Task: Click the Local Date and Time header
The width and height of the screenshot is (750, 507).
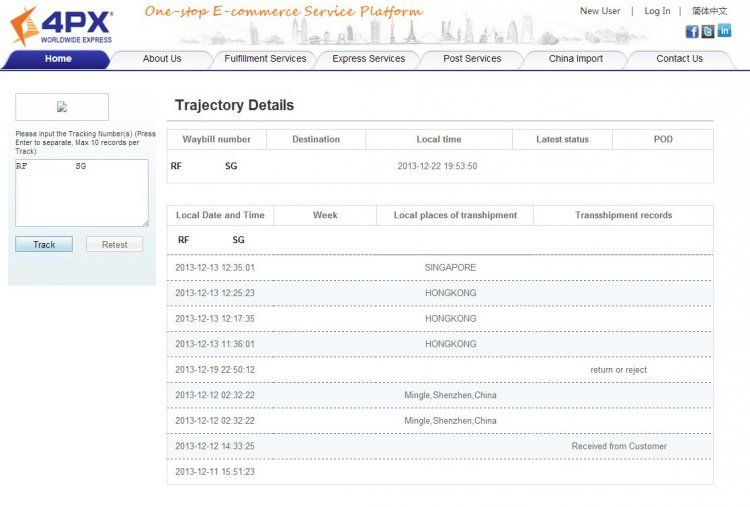Action: [220, 215]
